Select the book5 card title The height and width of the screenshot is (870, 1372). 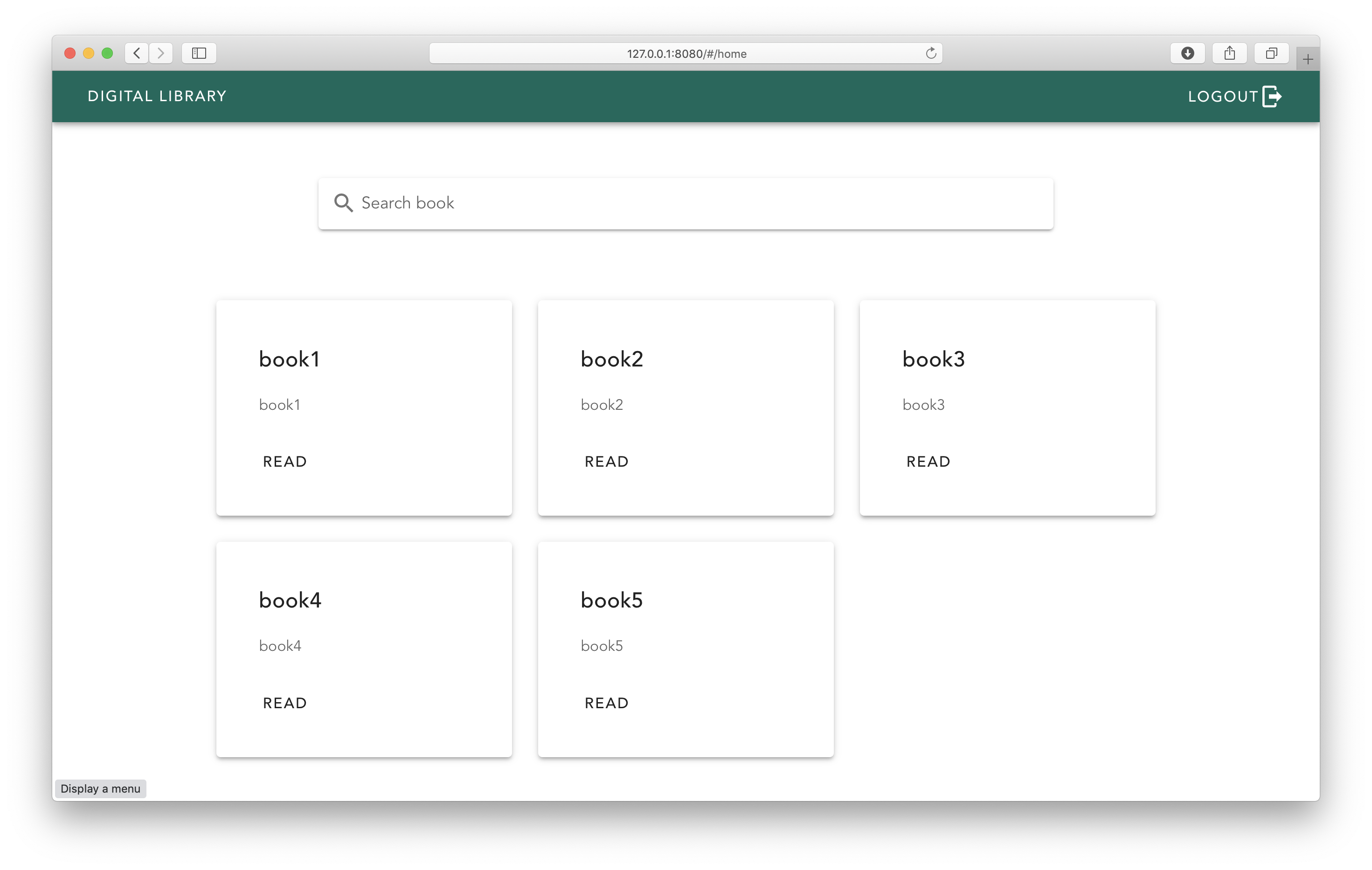[x=611, y=600]
